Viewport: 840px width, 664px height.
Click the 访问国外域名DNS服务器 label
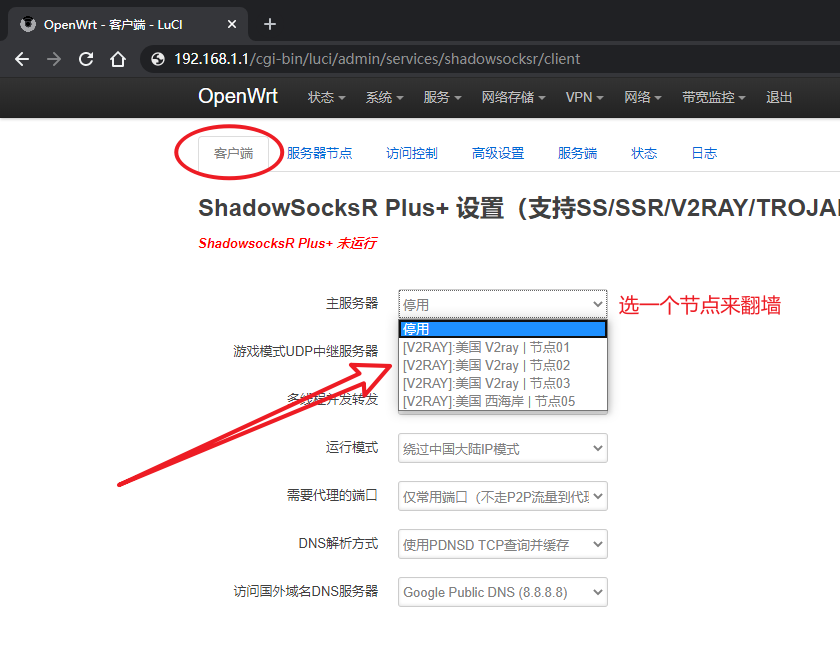[306, 591]
